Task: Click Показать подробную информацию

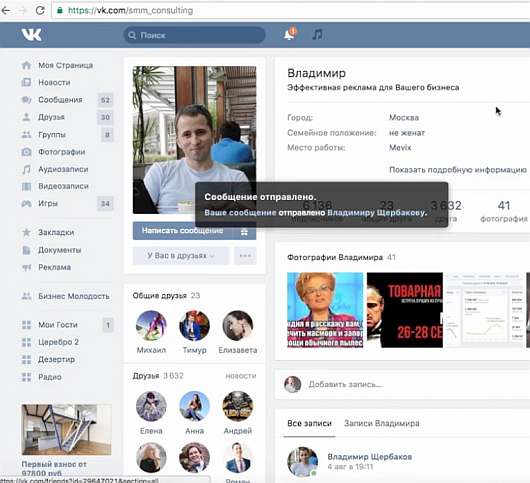Action: click(458, 170)
